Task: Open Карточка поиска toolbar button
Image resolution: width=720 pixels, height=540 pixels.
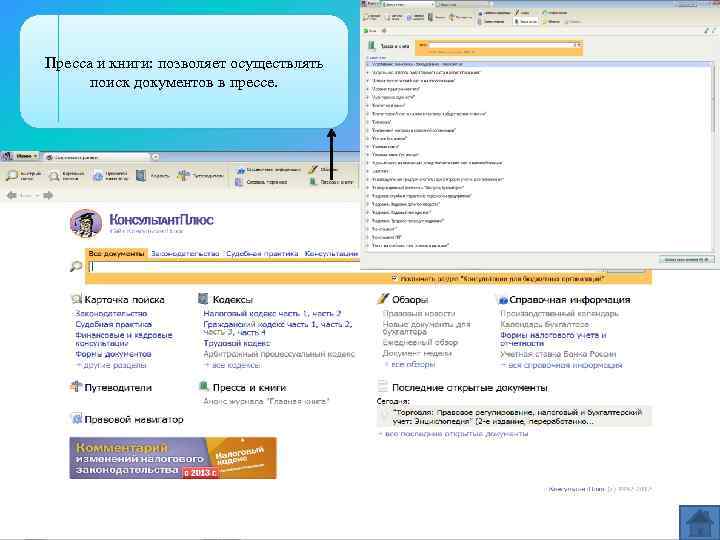Action: click(67, 176)
